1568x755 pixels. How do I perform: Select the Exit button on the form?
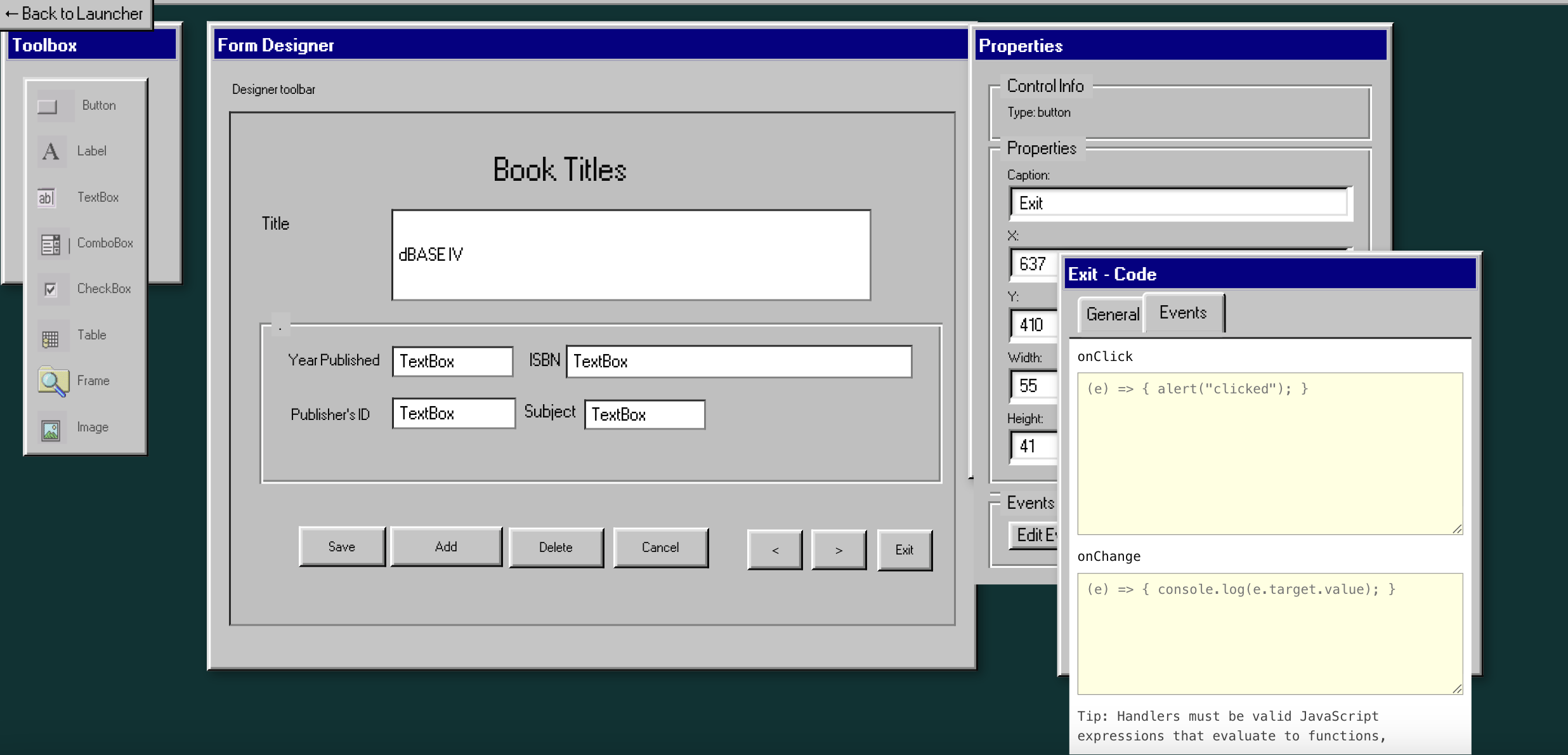(x=905, y=550)
